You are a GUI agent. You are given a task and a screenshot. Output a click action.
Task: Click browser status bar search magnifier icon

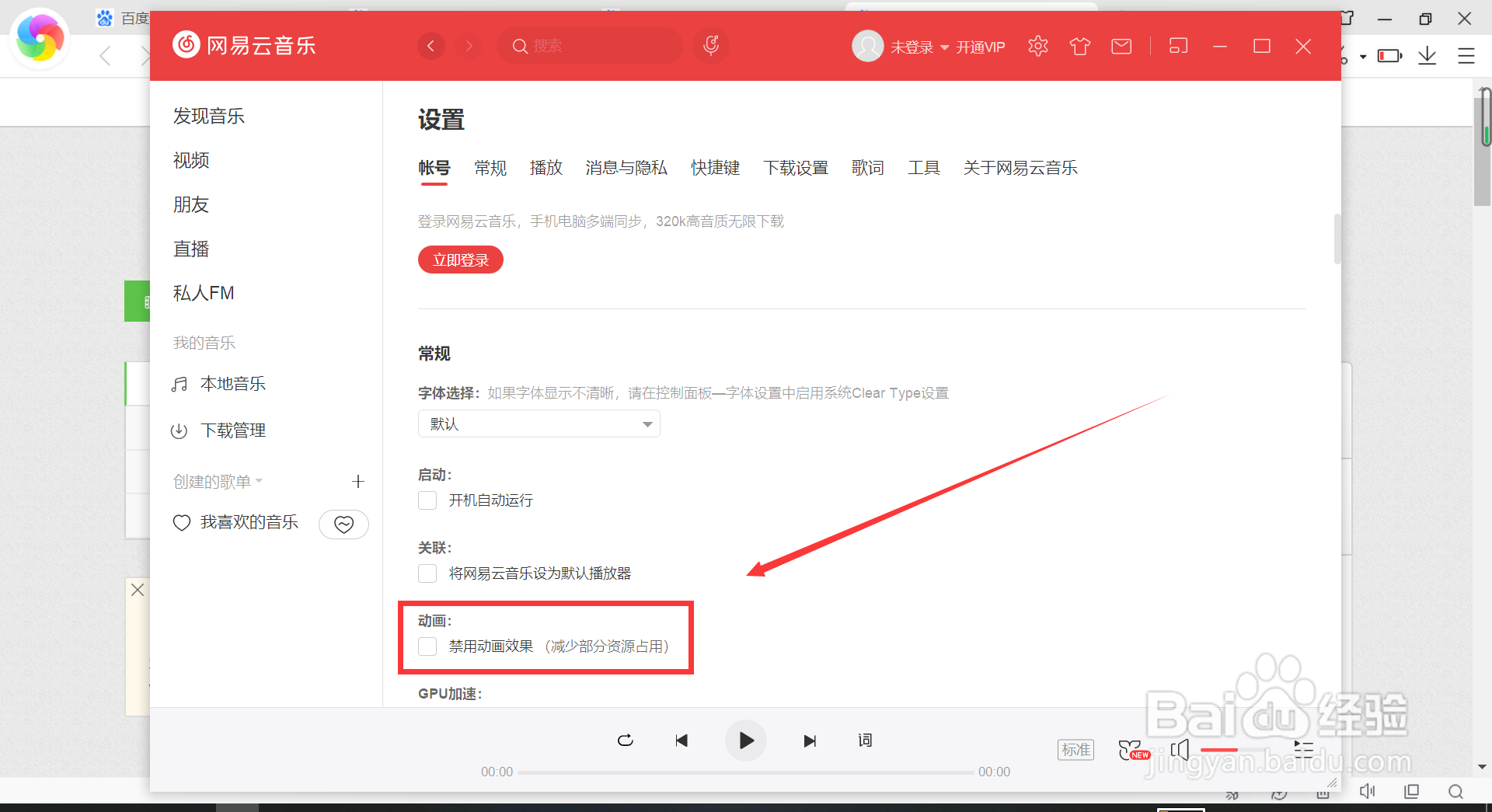click(1455, 792)
